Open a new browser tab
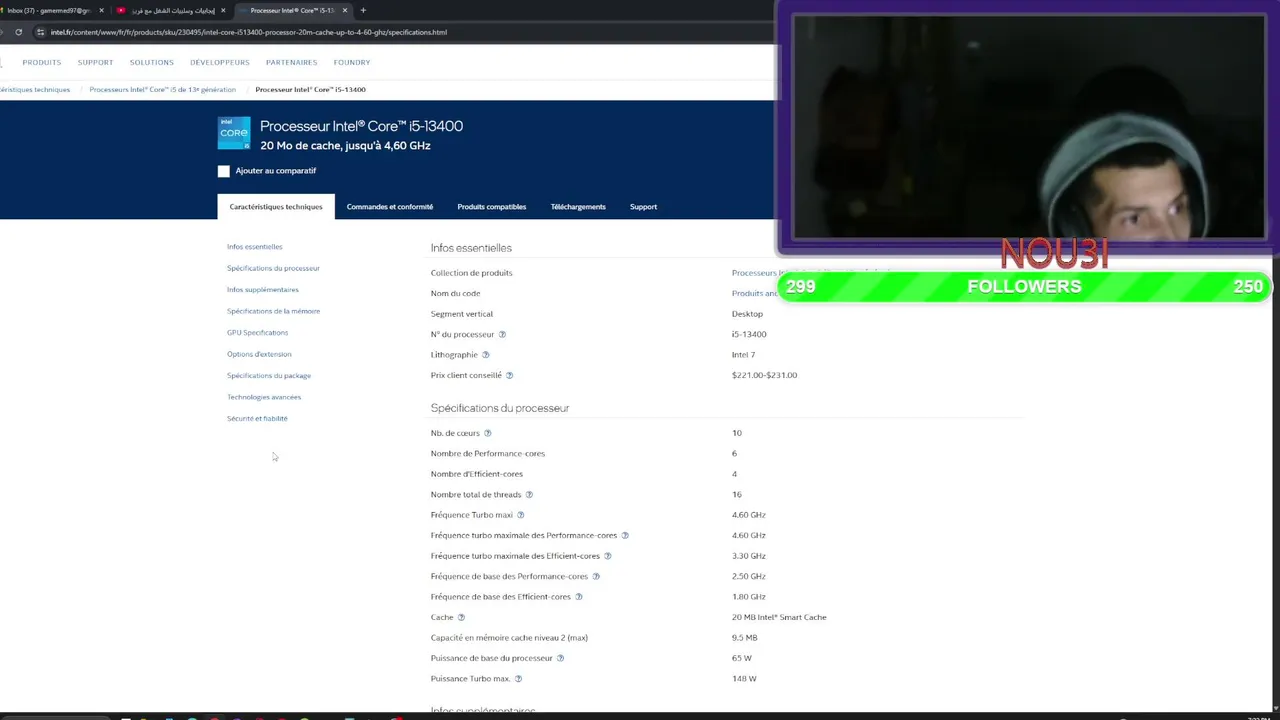This screenshot has width=1280, height=720. [x=363, y=10]
